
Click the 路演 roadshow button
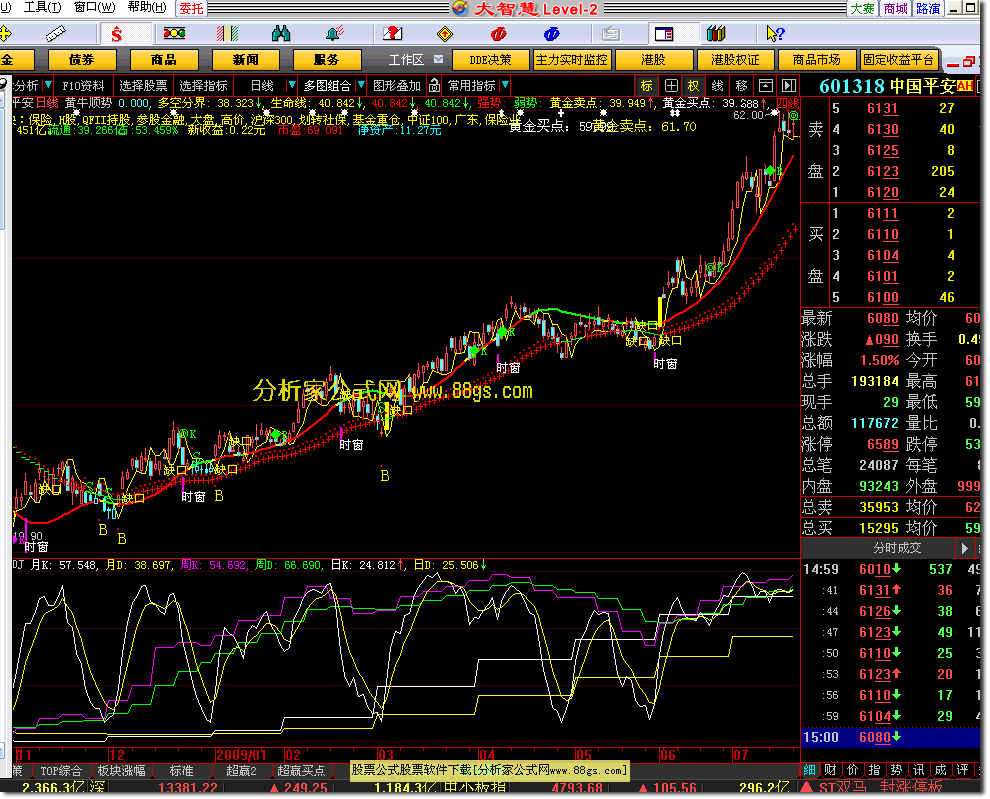pos(929,8)
